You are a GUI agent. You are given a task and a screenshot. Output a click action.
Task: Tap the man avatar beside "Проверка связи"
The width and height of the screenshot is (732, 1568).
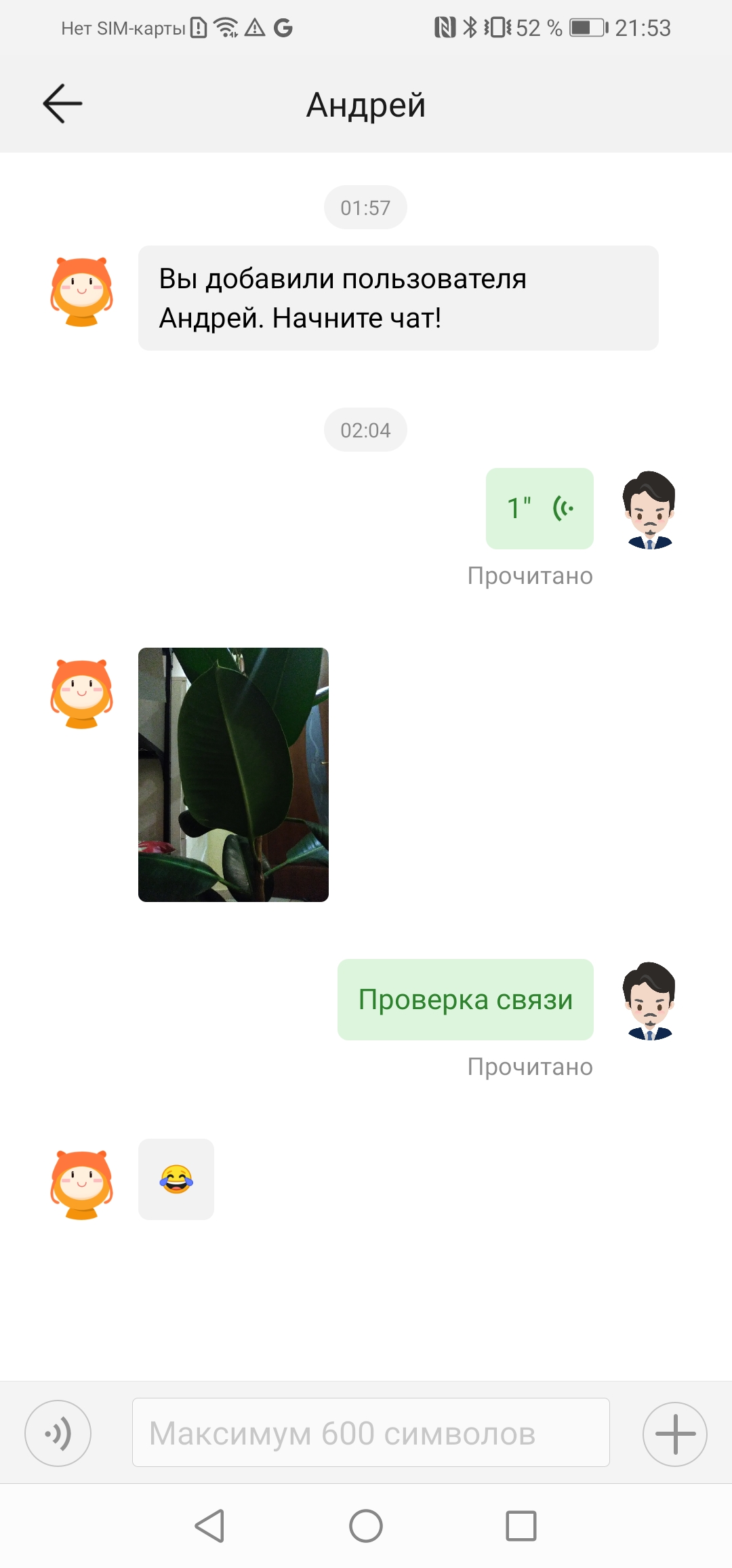(649, 1001)
